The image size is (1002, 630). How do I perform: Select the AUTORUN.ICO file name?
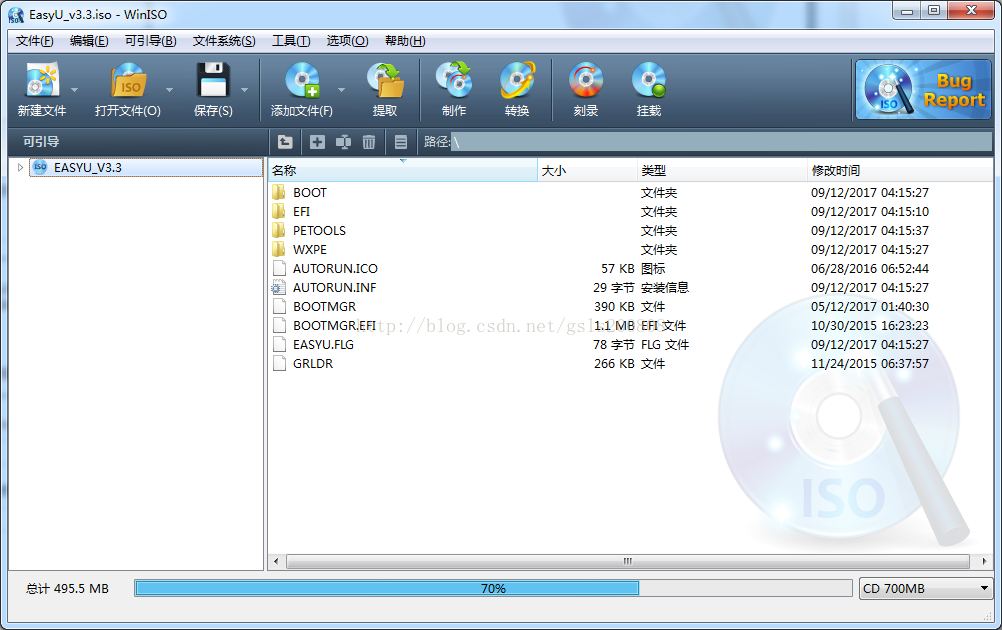(335, 268)
